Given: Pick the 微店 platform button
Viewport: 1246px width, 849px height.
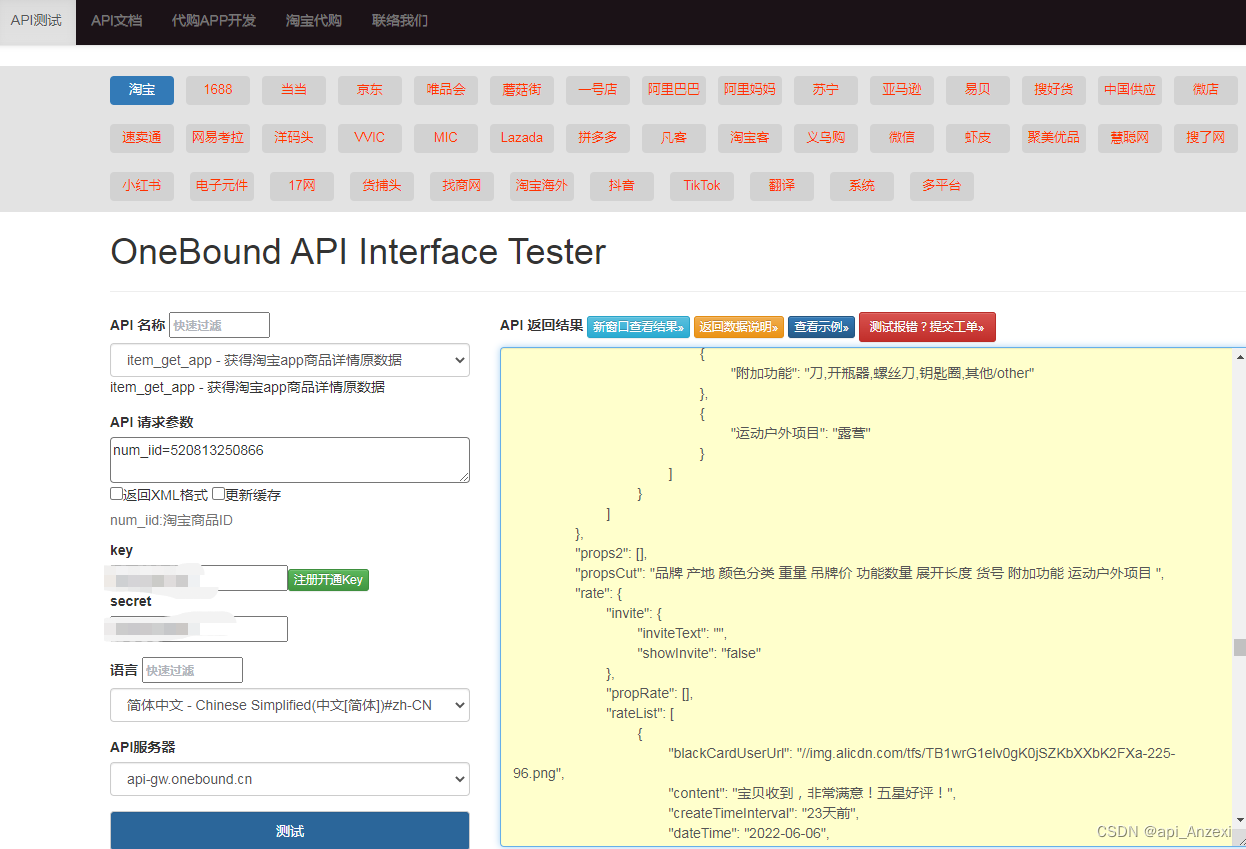Looking at the screenshot, I should (1206, 90).
